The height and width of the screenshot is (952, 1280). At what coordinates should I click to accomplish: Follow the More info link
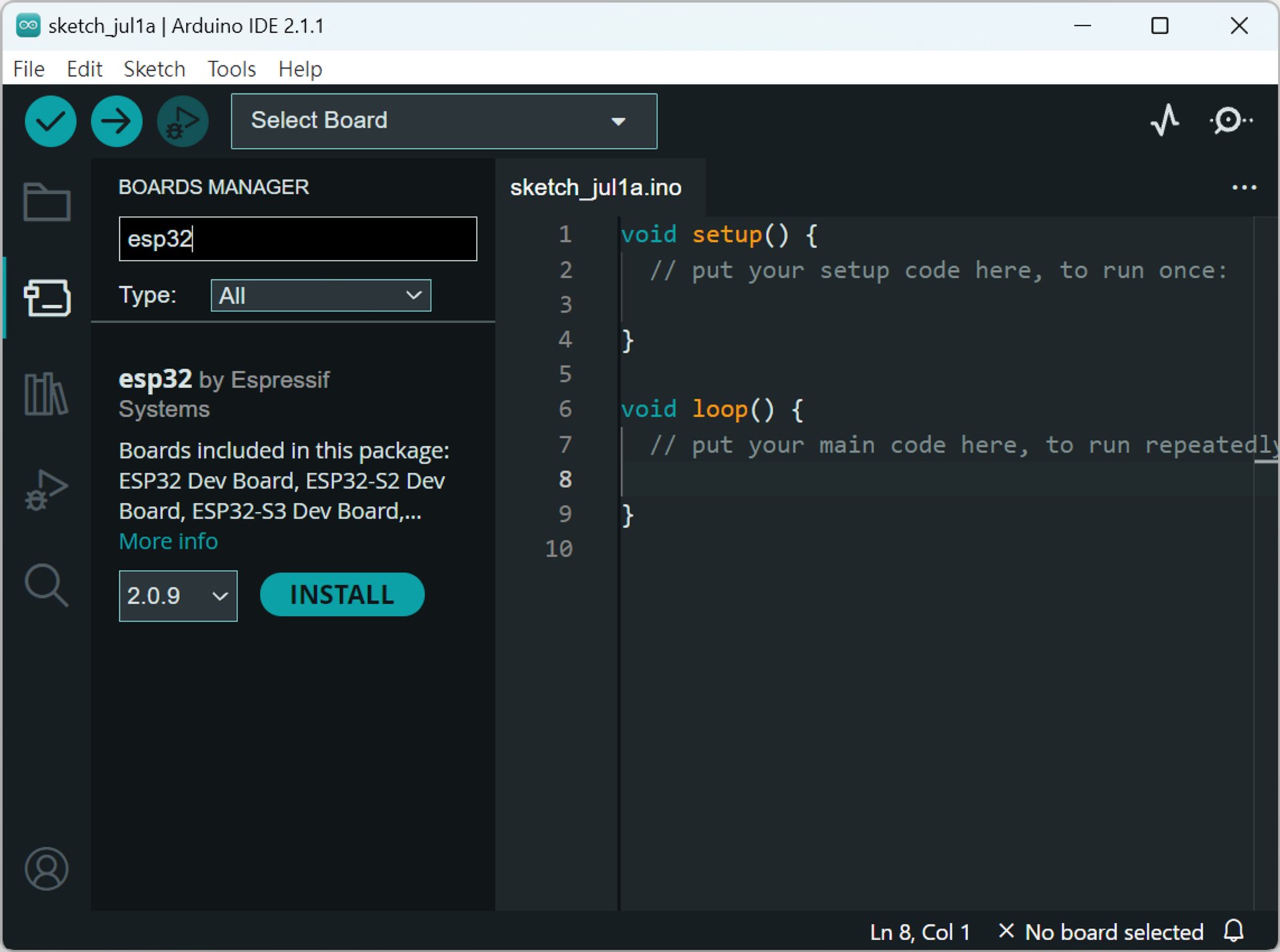coord(168,541)
